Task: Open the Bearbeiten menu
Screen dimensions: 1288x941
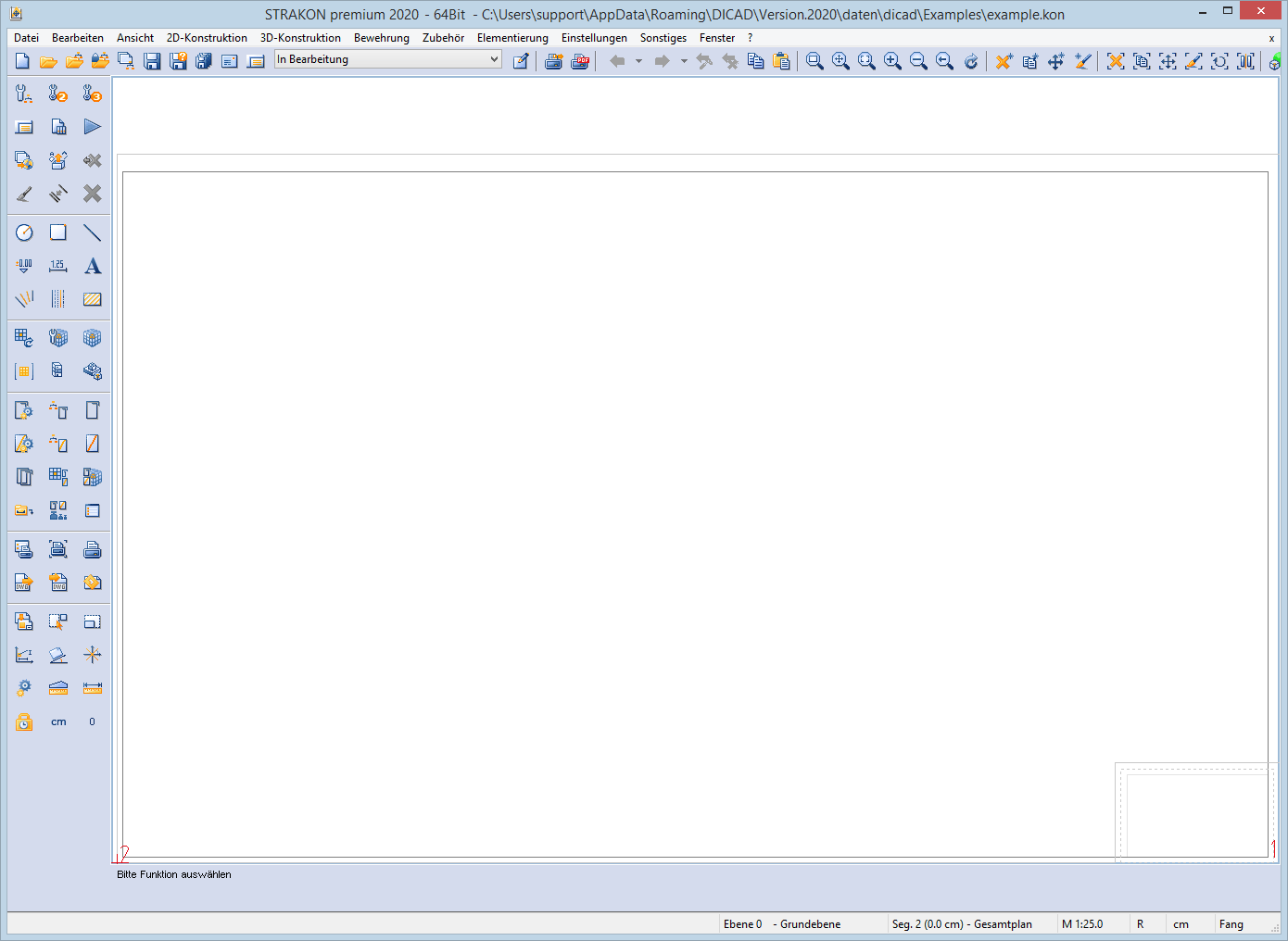Action: (78, 38)
